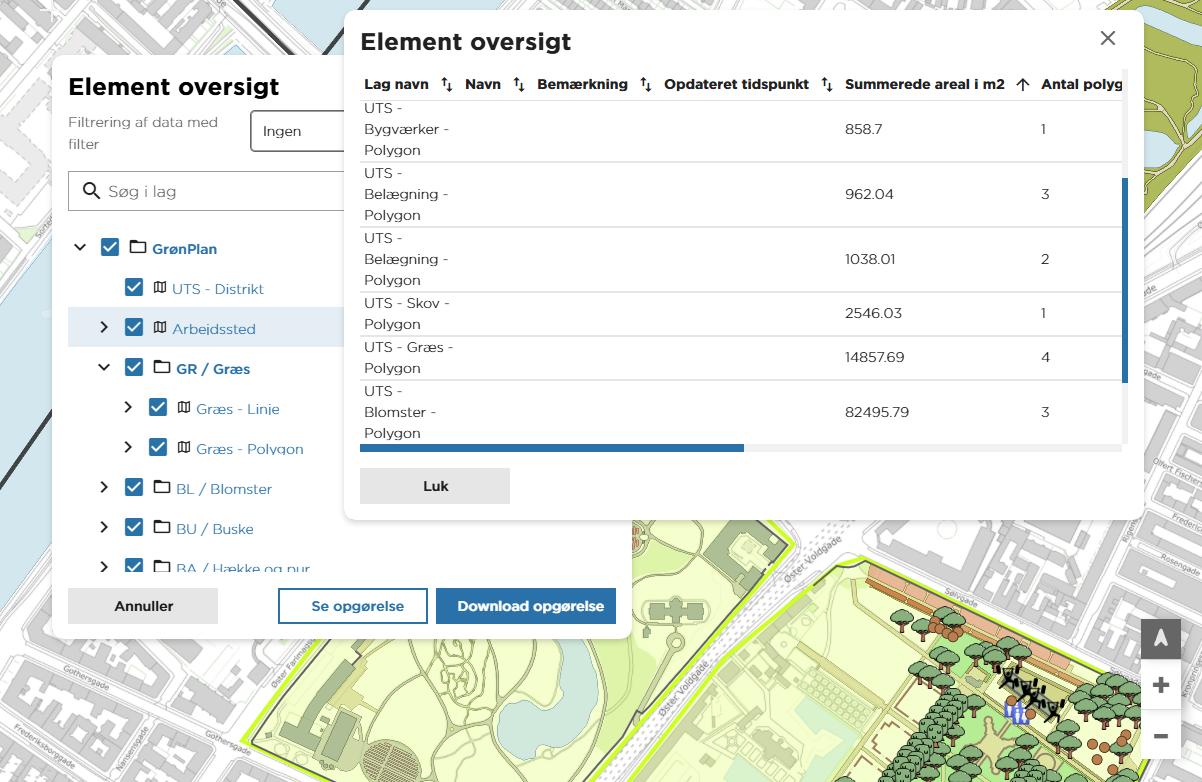Click the search magnifier icon

click(x=91, y=190)
